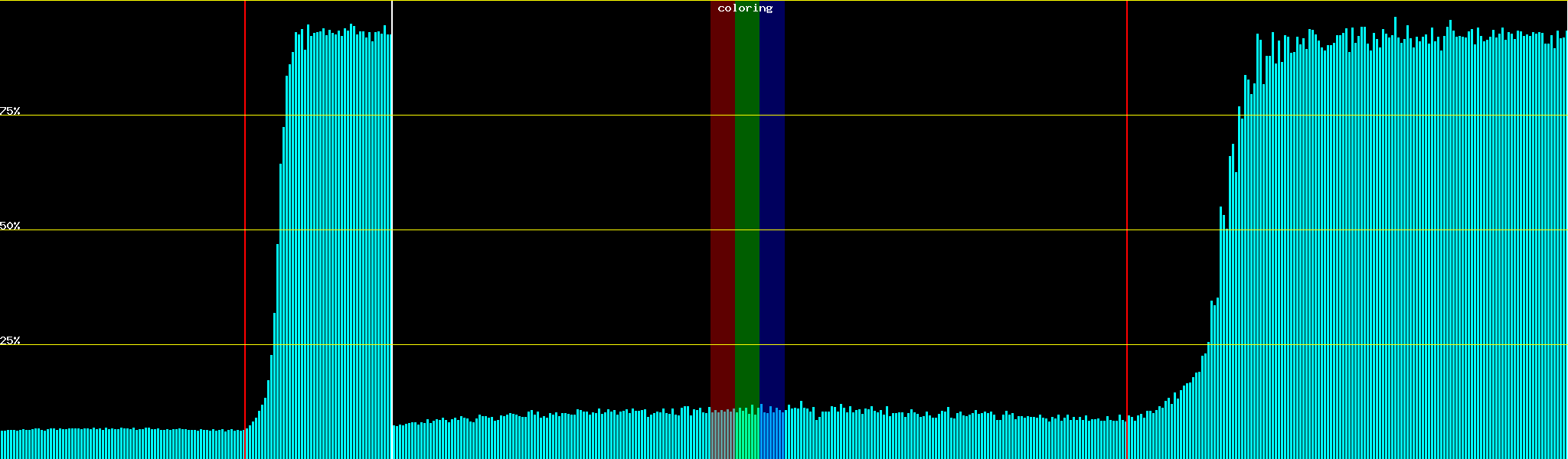The image size is (1568, 459).
Task: Click the 50% axis label
Action: coord(10,226)
